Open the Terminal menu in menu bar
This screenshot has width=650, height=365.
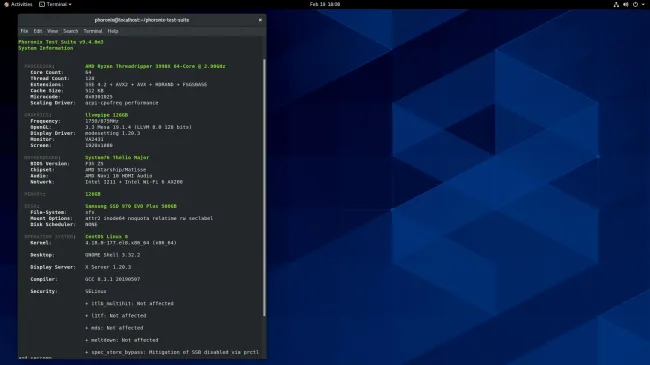pyautogui.click(x=93, y=31)
